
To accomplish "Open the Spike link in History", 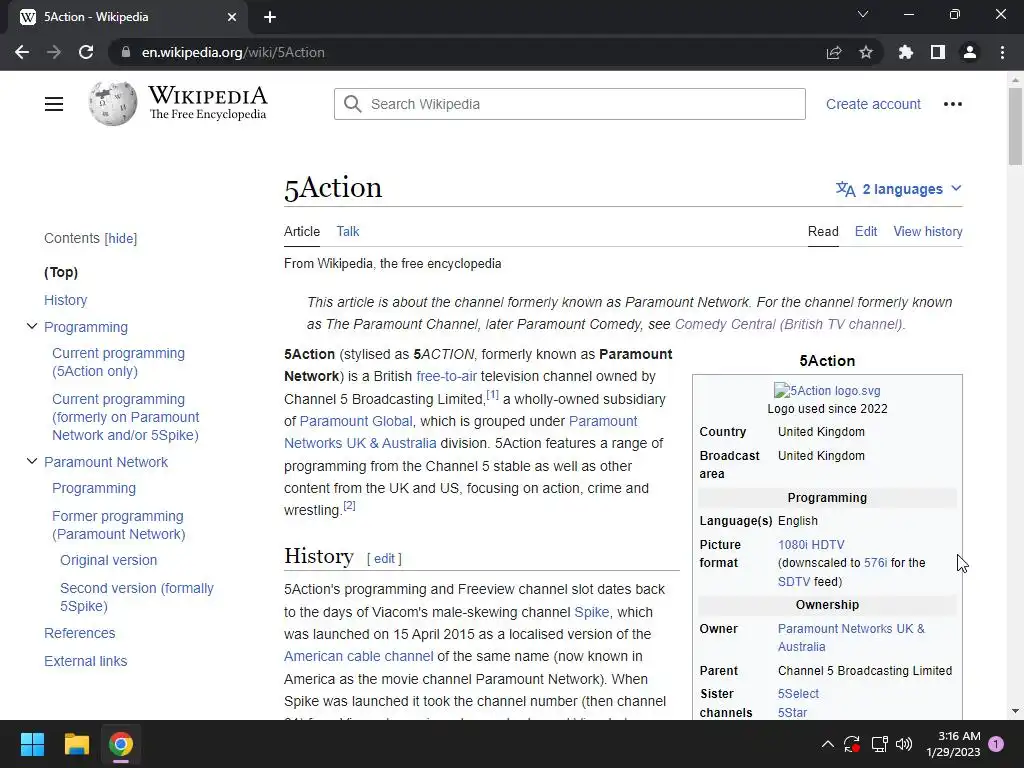I will [x=592, y=612].
